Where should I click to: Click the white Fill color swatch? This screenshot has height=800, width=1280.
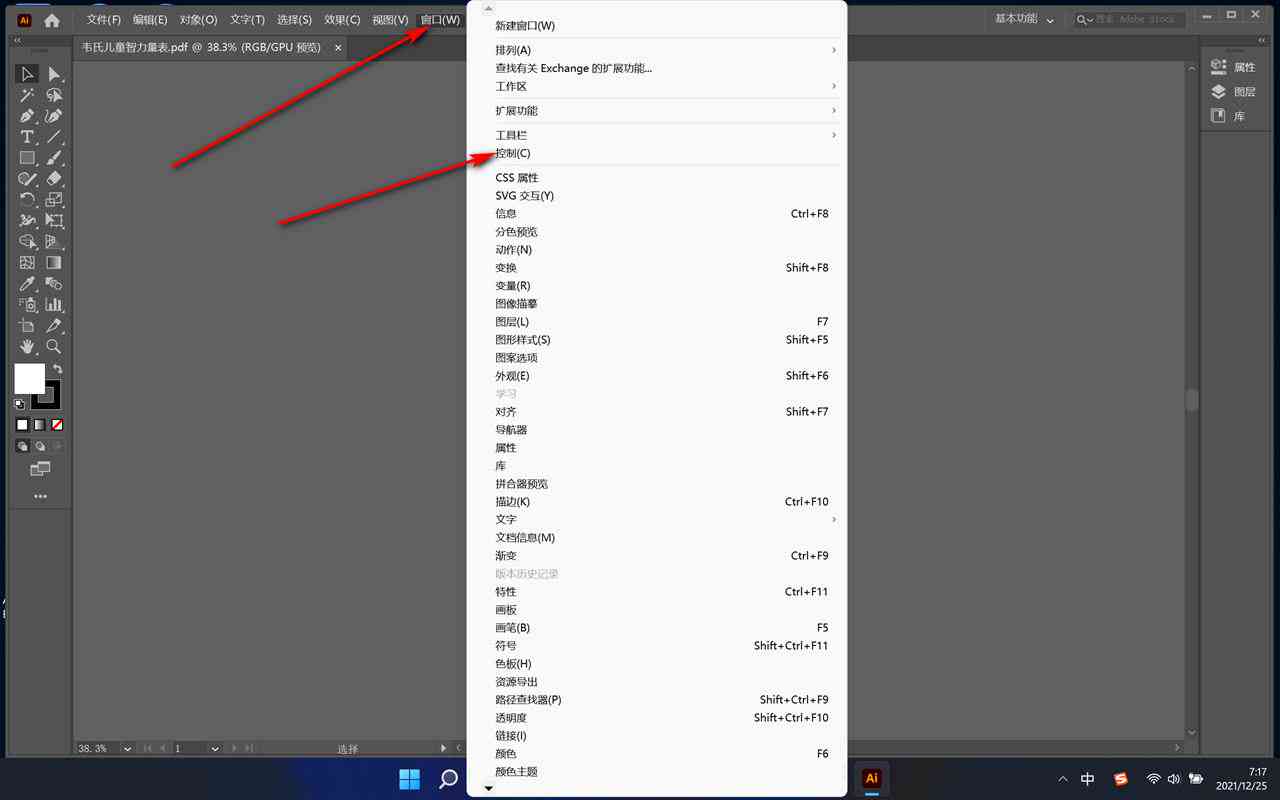[29, 378]
